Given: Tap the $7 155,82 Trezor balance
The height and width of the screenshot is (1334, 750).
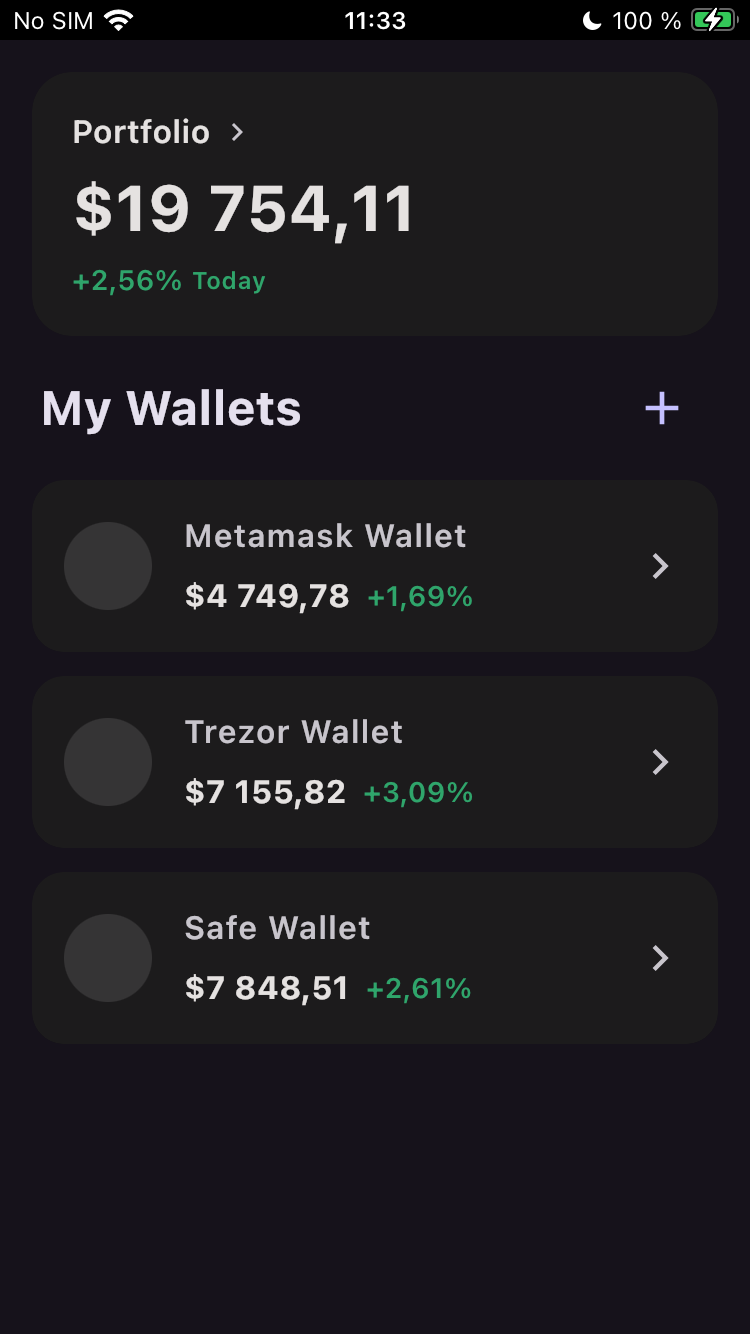Looking at the screenshot, I should (x=265, y=792).
